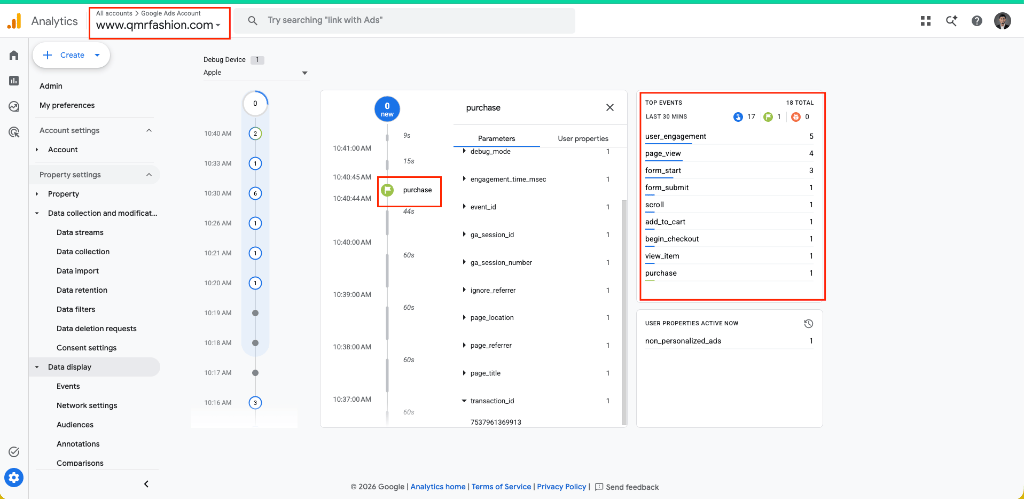
Task: Follow the Analytics home link
Action: 438,487
